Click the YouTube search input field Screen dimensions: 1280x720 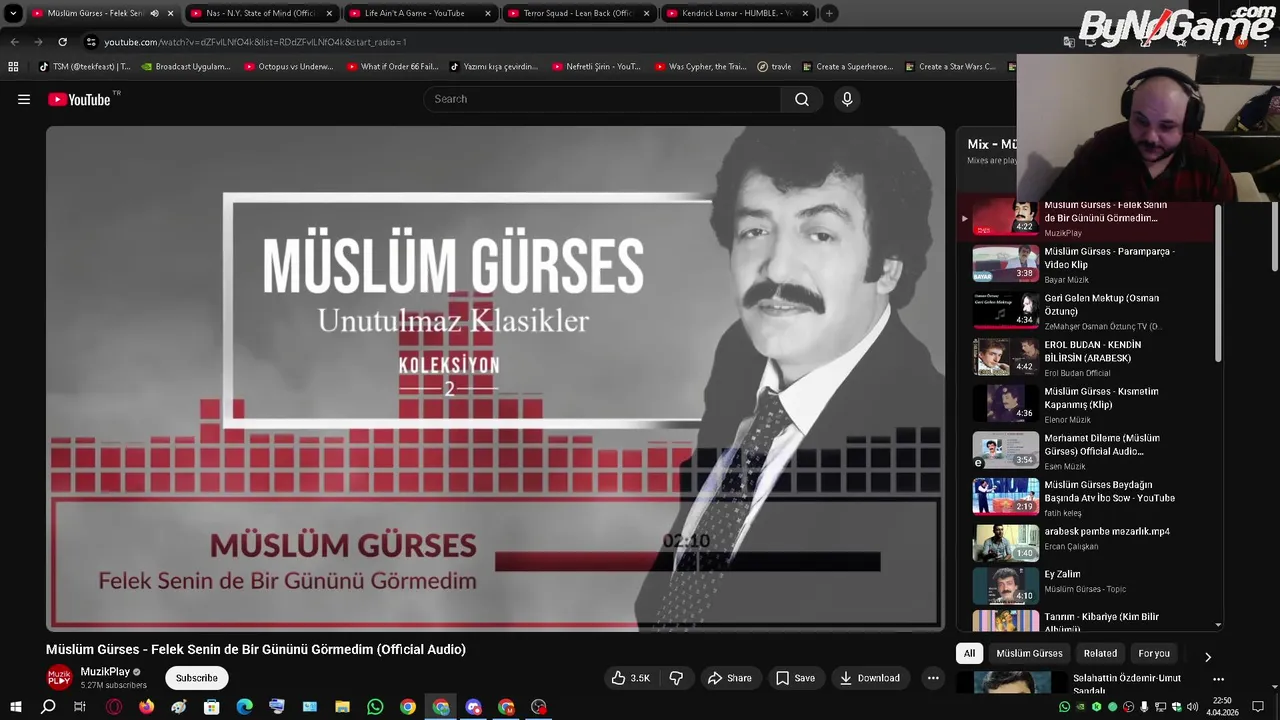click(603, 99)
